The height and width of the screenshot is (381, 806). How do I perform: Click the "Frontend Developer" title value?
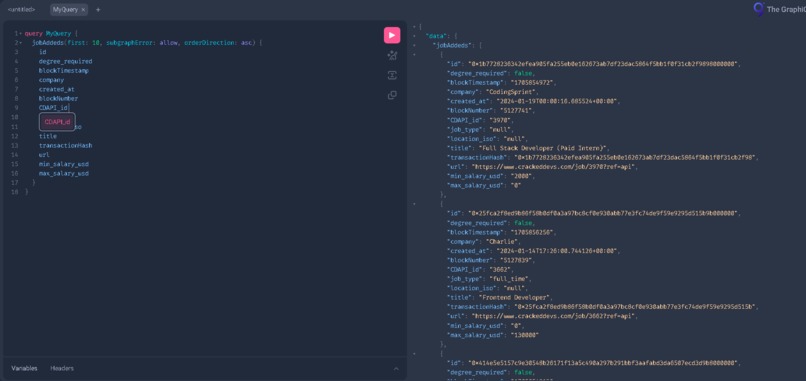click(515, 297)
